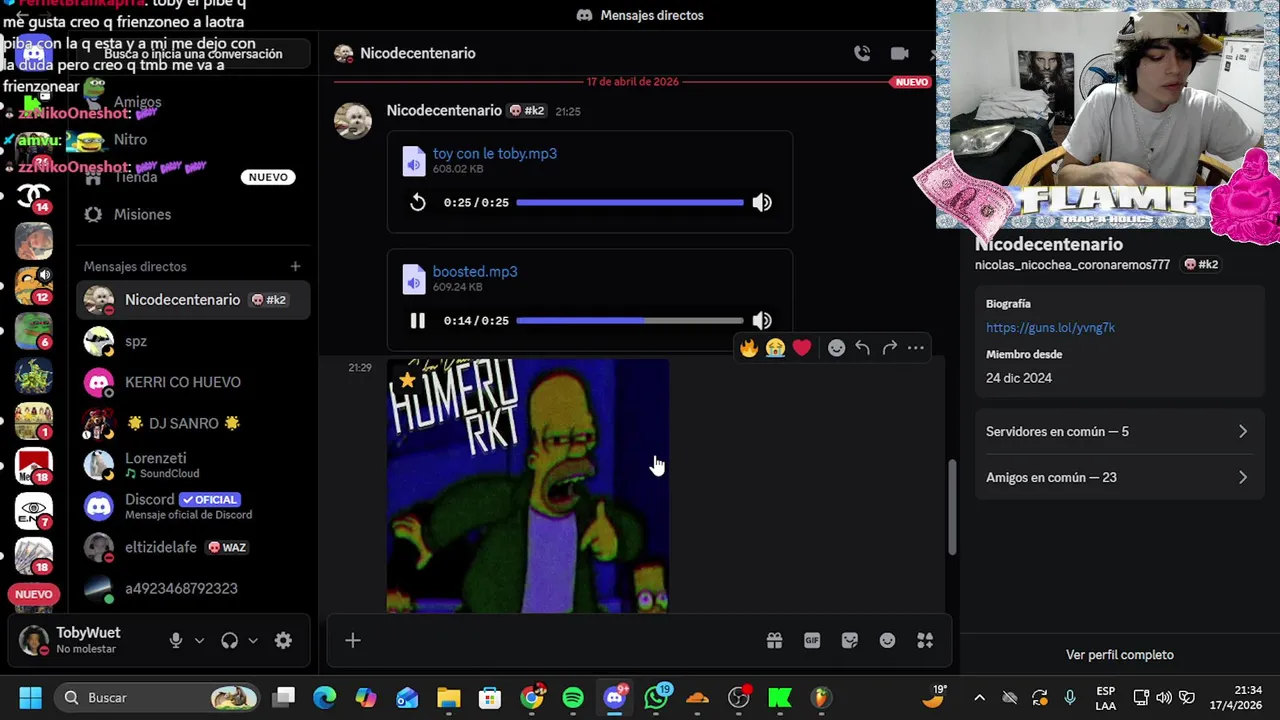
Task: Start a voice call with Nicodecentenario
Action: tap(862, 54)
